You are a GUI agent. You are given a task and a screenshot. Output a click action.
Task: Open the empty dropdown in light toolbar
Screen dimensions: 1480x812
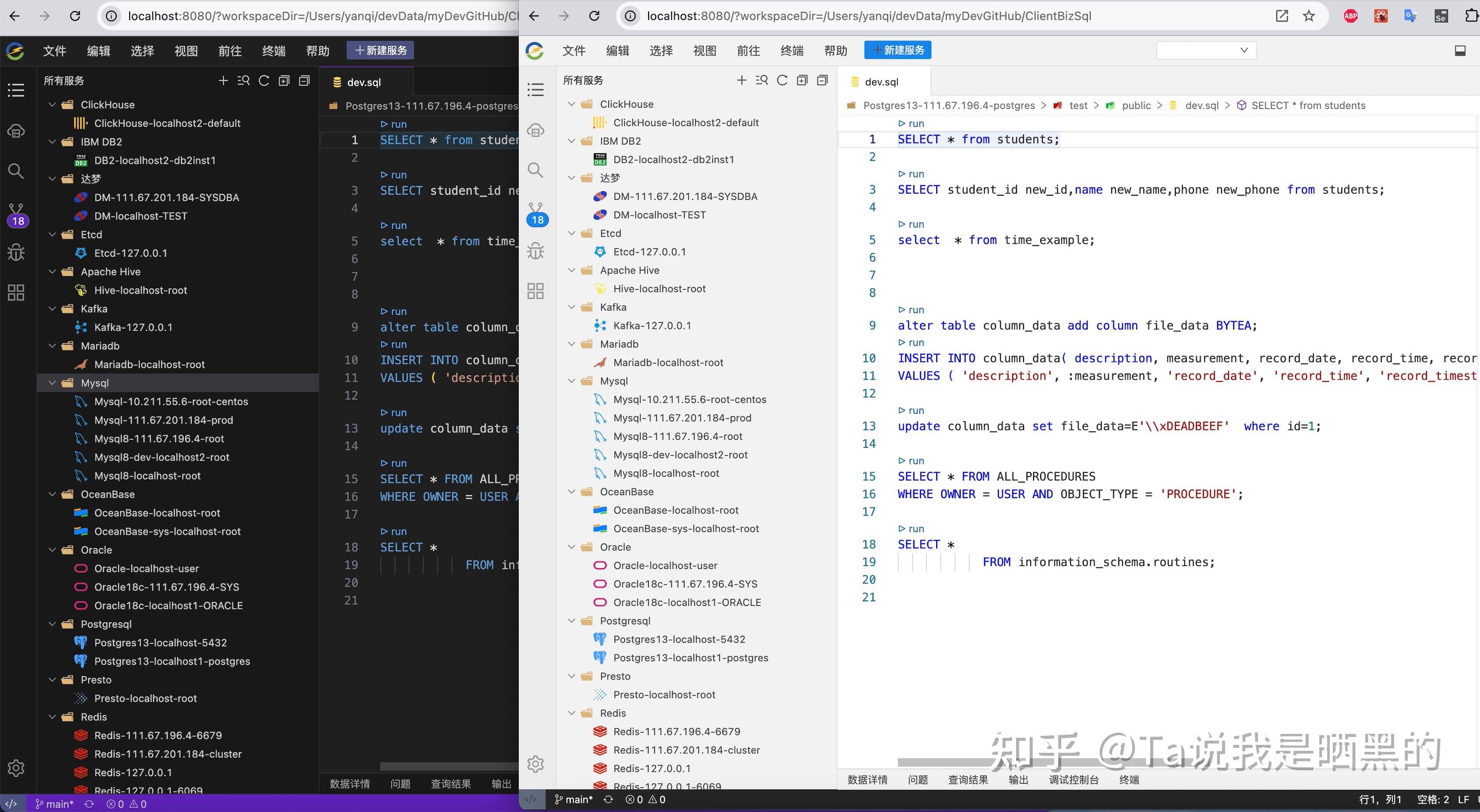1206,50
